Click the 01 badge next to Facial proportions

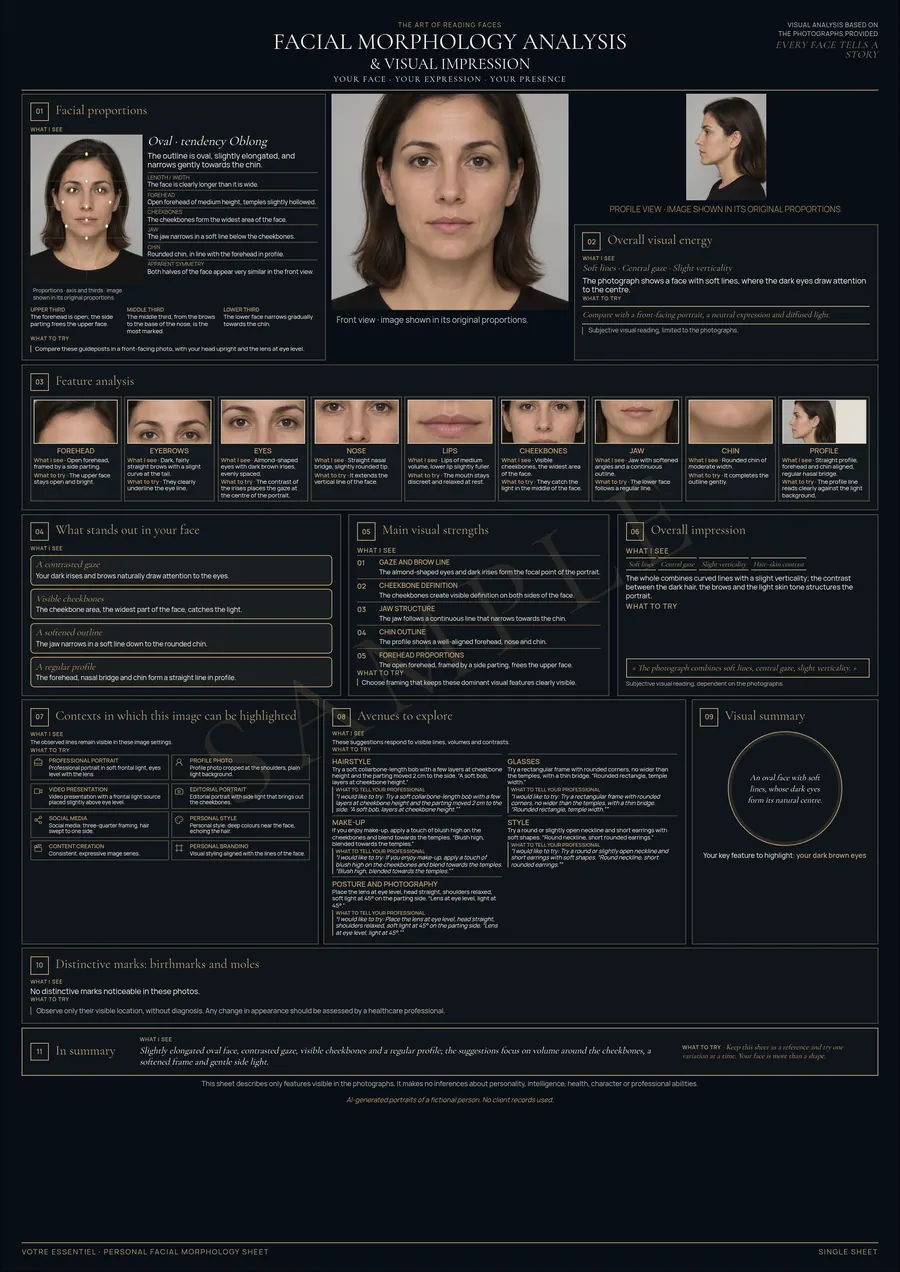pos(39,111)
